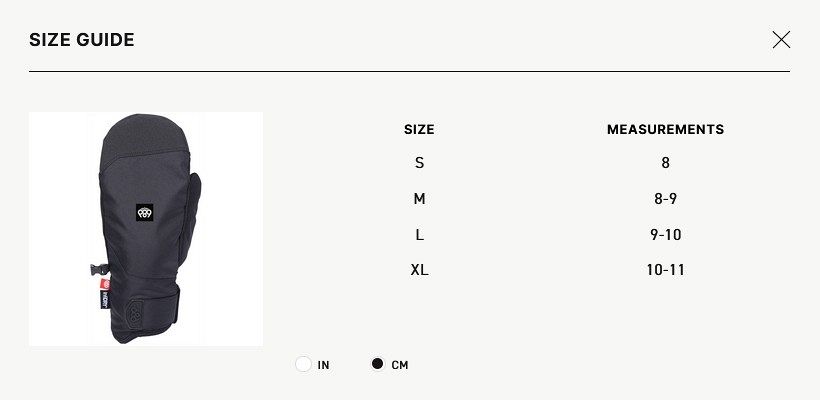
Task: Click the SIZE GUIDE heading
Action: click(82, 40)
